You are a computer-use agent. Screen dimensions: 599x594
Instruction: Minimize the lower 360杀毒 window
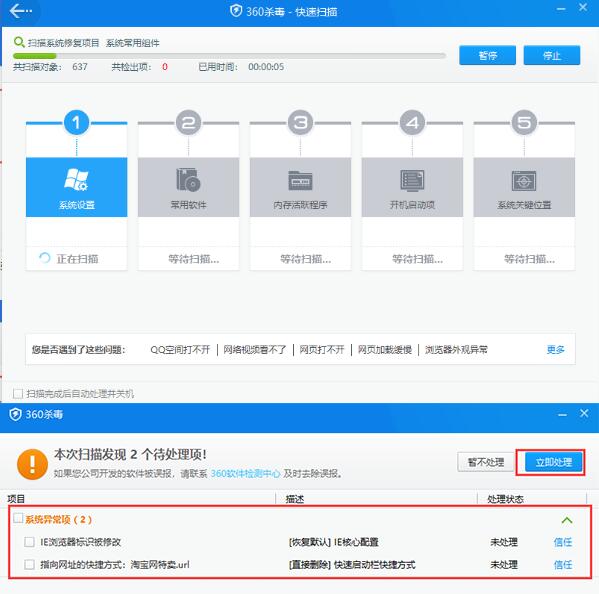(x=562, y=414)
